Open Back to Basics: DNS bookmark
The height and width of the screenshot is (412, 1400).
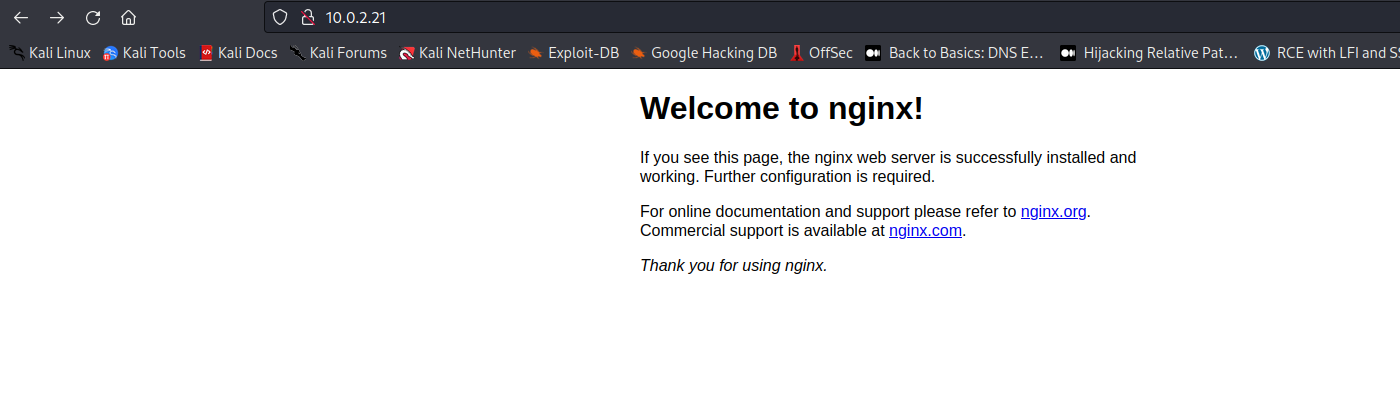(x=955, y=53)
